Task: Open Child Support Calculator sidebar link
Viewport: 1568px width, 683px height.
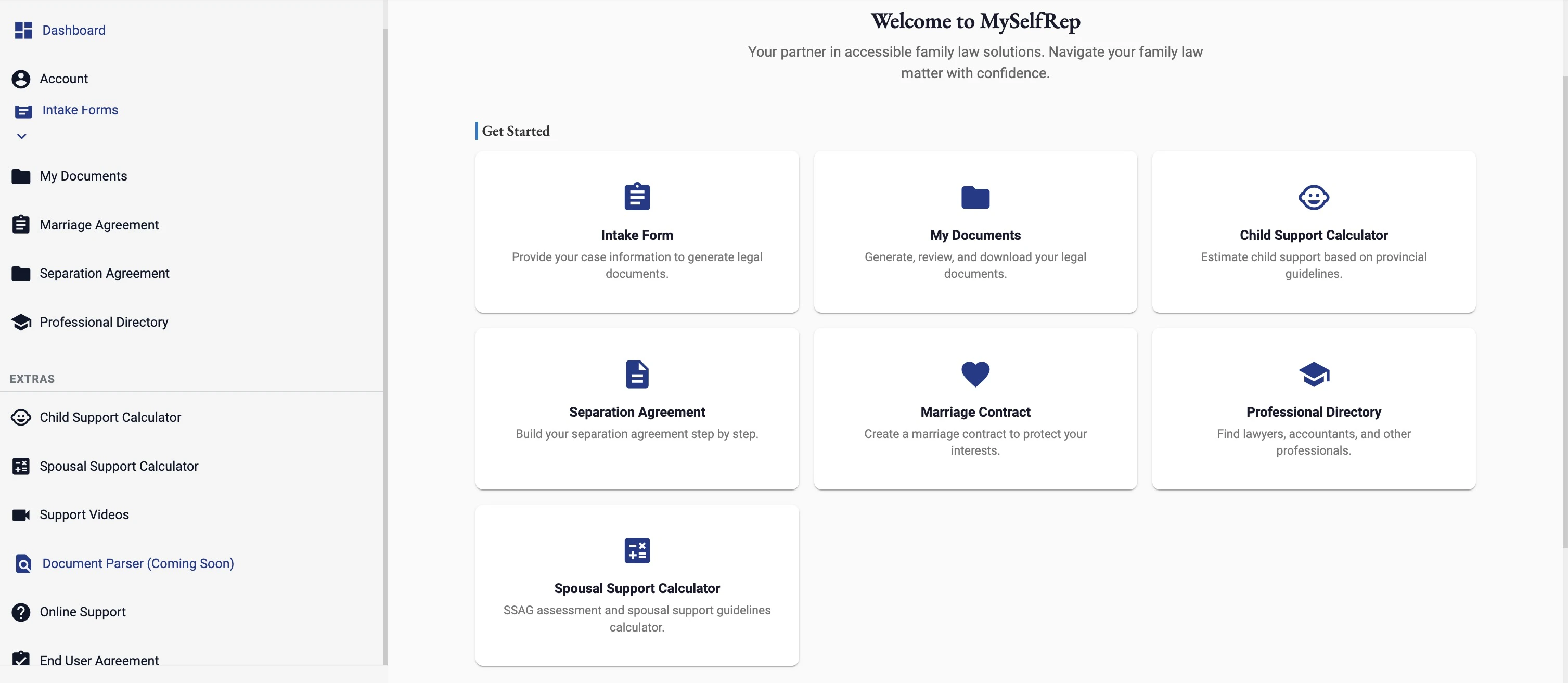Action: click(110, 418)
